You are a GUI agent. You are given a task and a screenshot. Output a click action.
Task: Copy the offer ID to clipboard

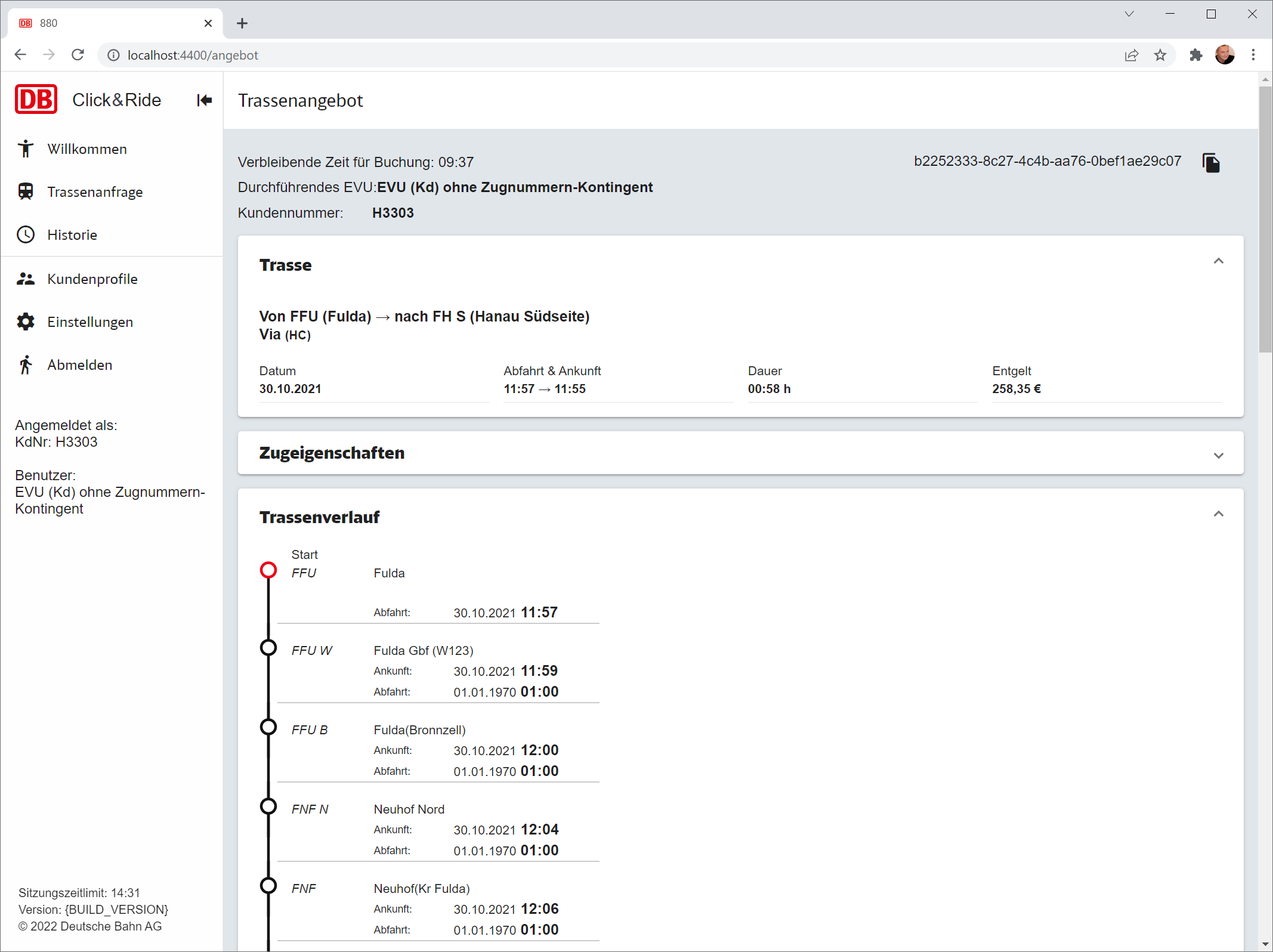(x=1210, y=162)
